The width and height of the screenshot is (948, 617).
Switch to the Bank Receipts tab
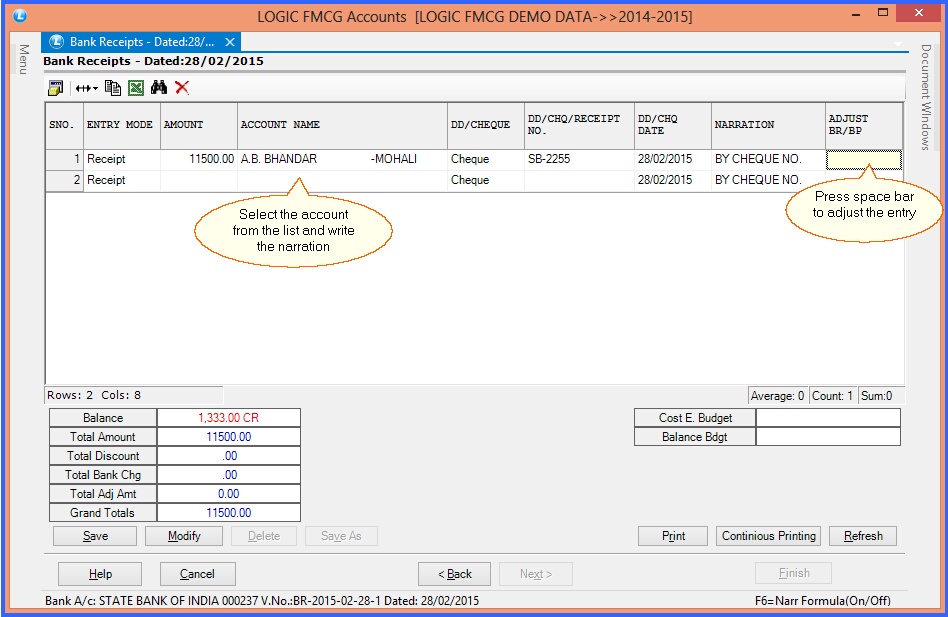pyautogui.click(x=140, y=43)
